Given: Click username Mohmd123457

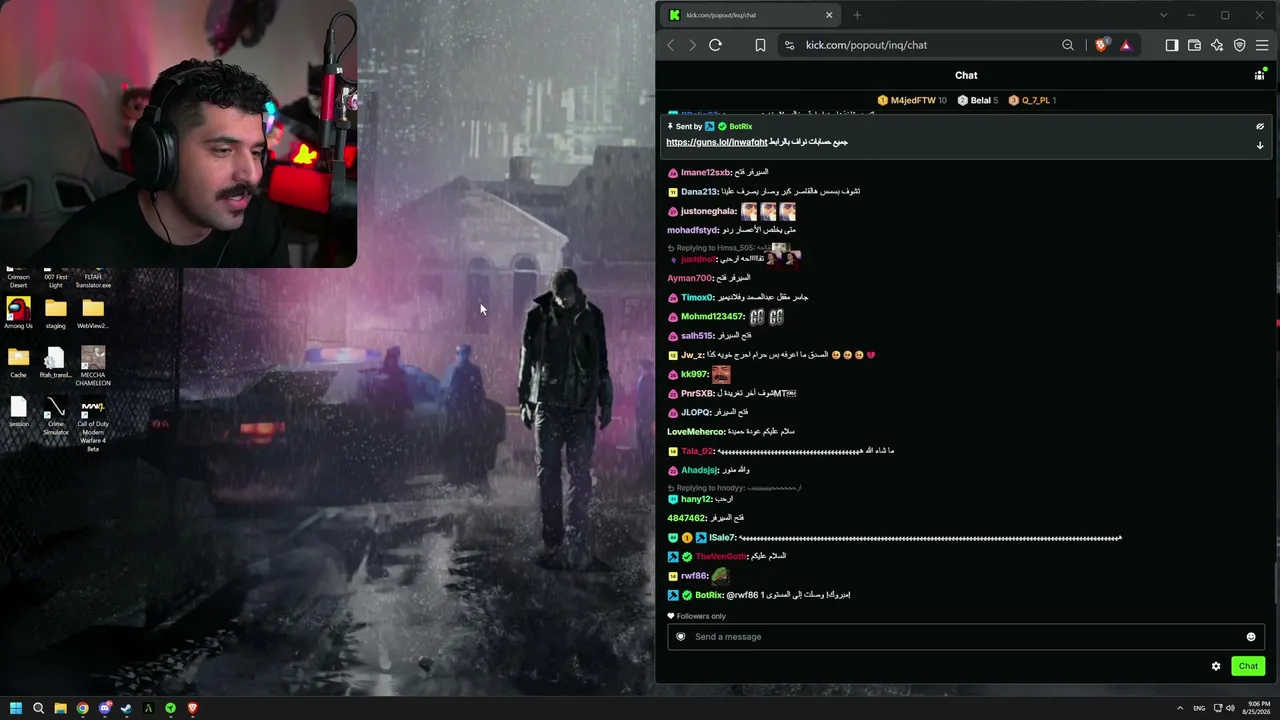Looking at the screenshot, I should click(x=713, y=317).
